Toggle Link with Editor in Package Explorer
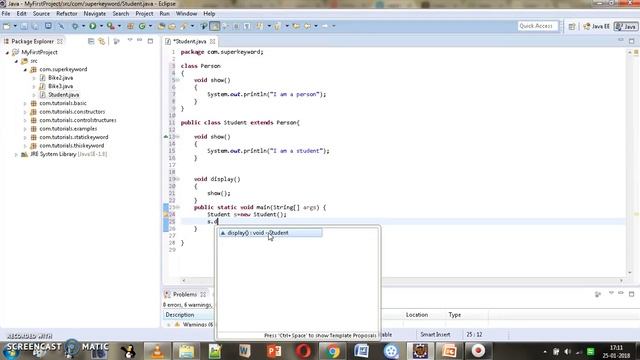Screen dimensions: 640x360 pyautogui.click(x=102, y=41)
